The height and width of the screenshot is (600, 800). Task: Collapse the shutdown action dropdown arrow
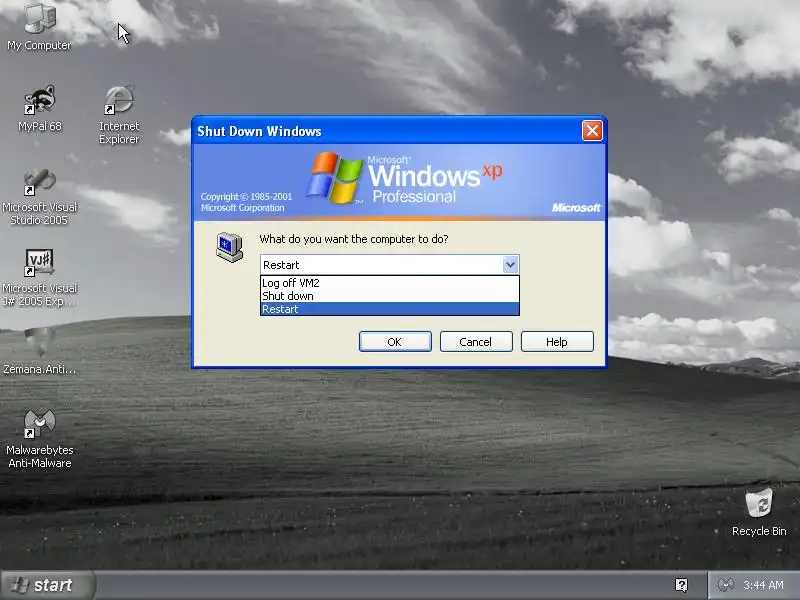(x=510, y=265)
